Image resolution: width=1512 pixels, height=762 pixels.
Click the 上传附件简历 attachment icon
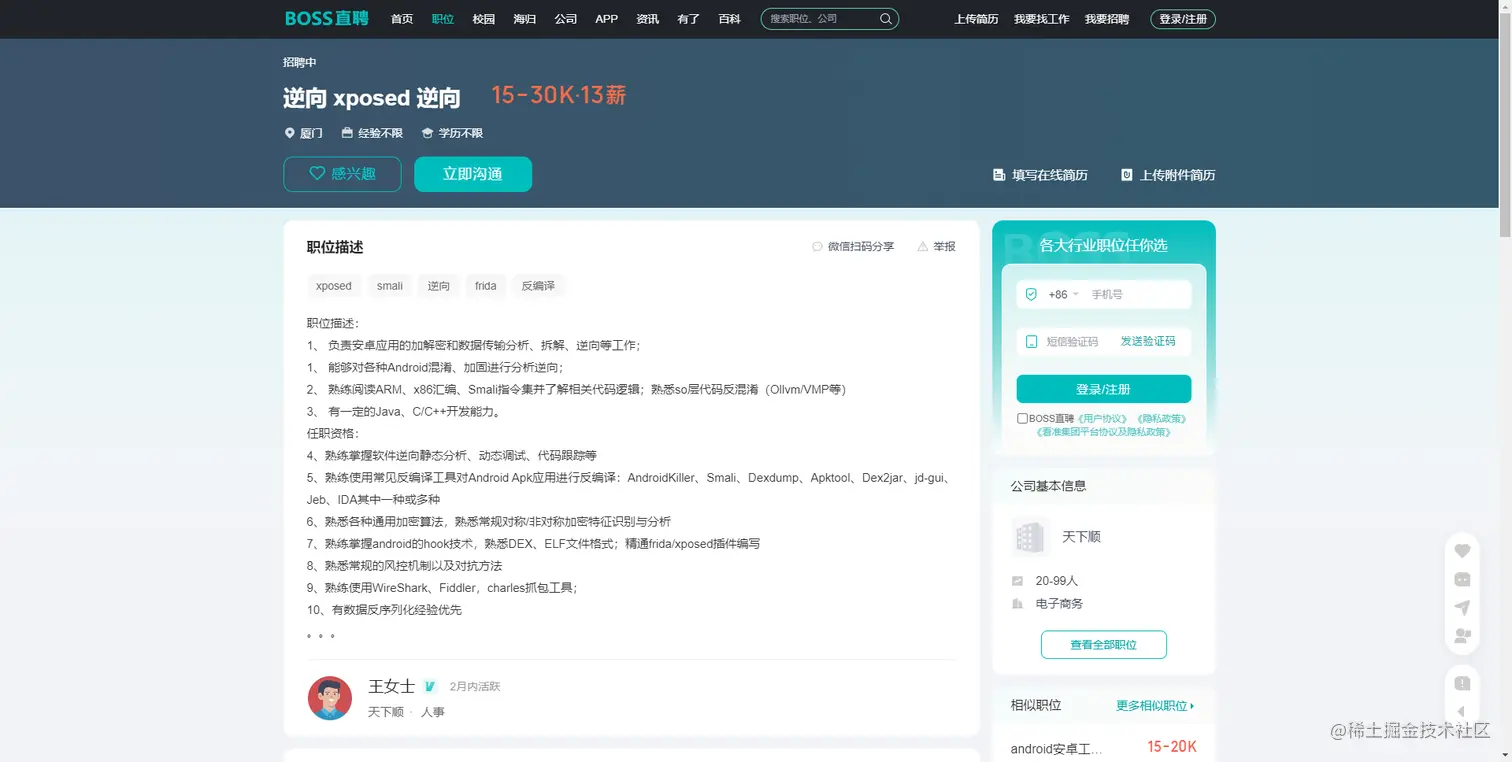coord(1127,175)
